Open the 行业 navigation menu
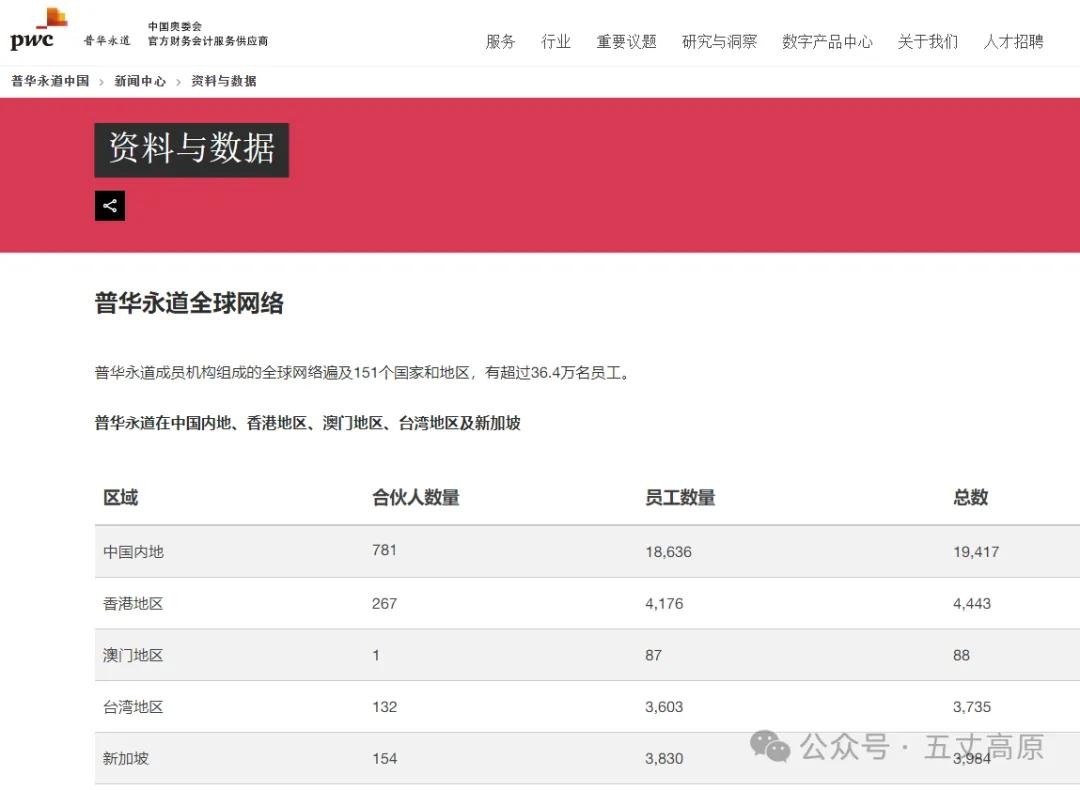The width and height of the screenshot is (1080, 790). [556, 42]
